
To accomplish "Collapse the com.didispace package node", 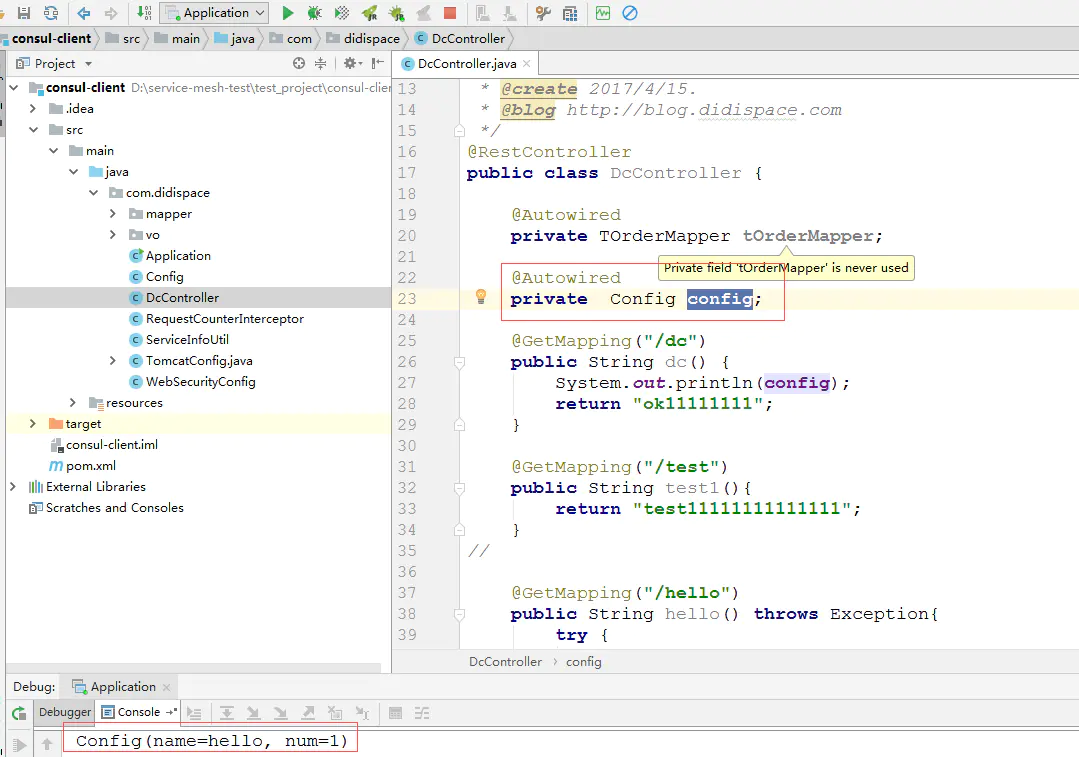I will [93, 193].
